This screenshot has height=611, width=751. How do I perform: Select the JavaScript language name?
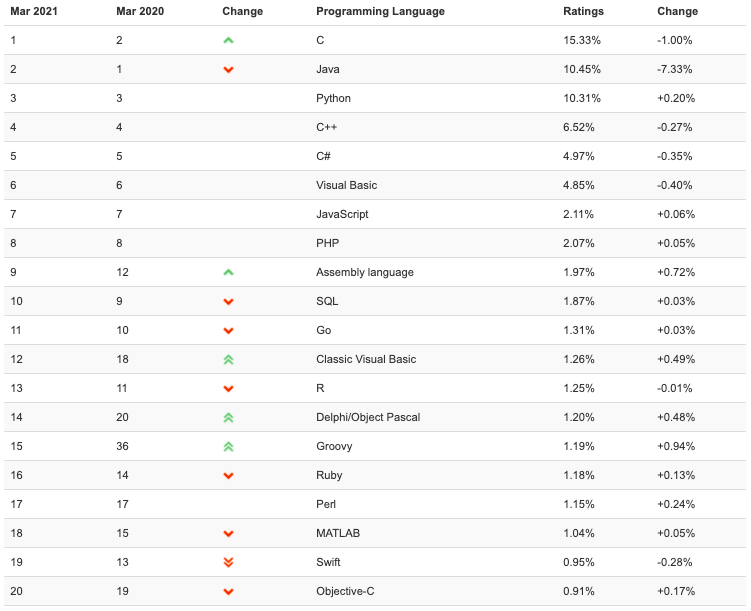tap(342, 215)
